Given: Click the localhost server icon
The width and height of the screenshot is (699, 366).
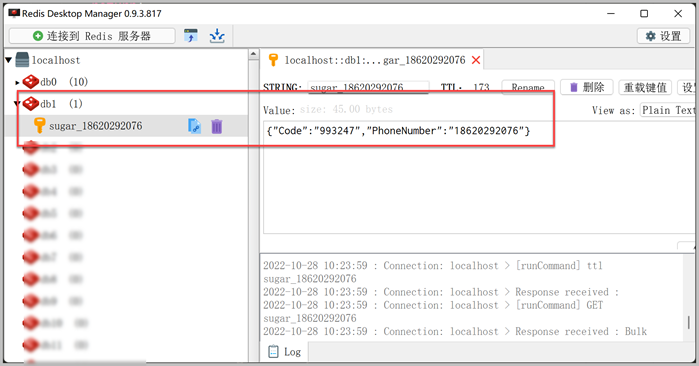Looking at the screenshot, I should 22,60.
